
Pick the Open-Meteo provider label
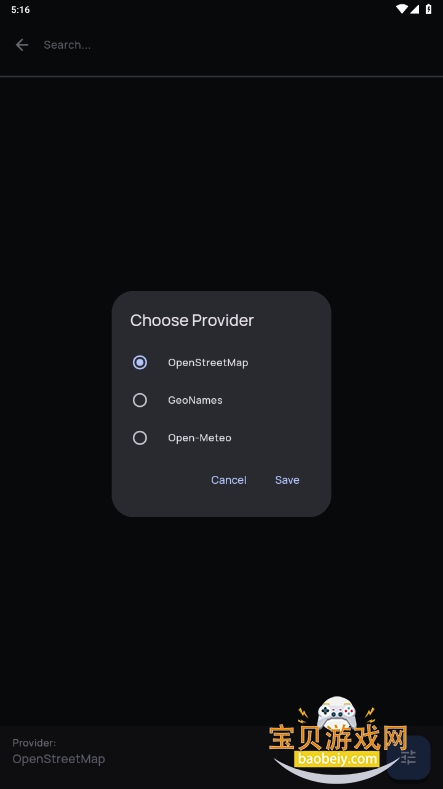(200, 438)
